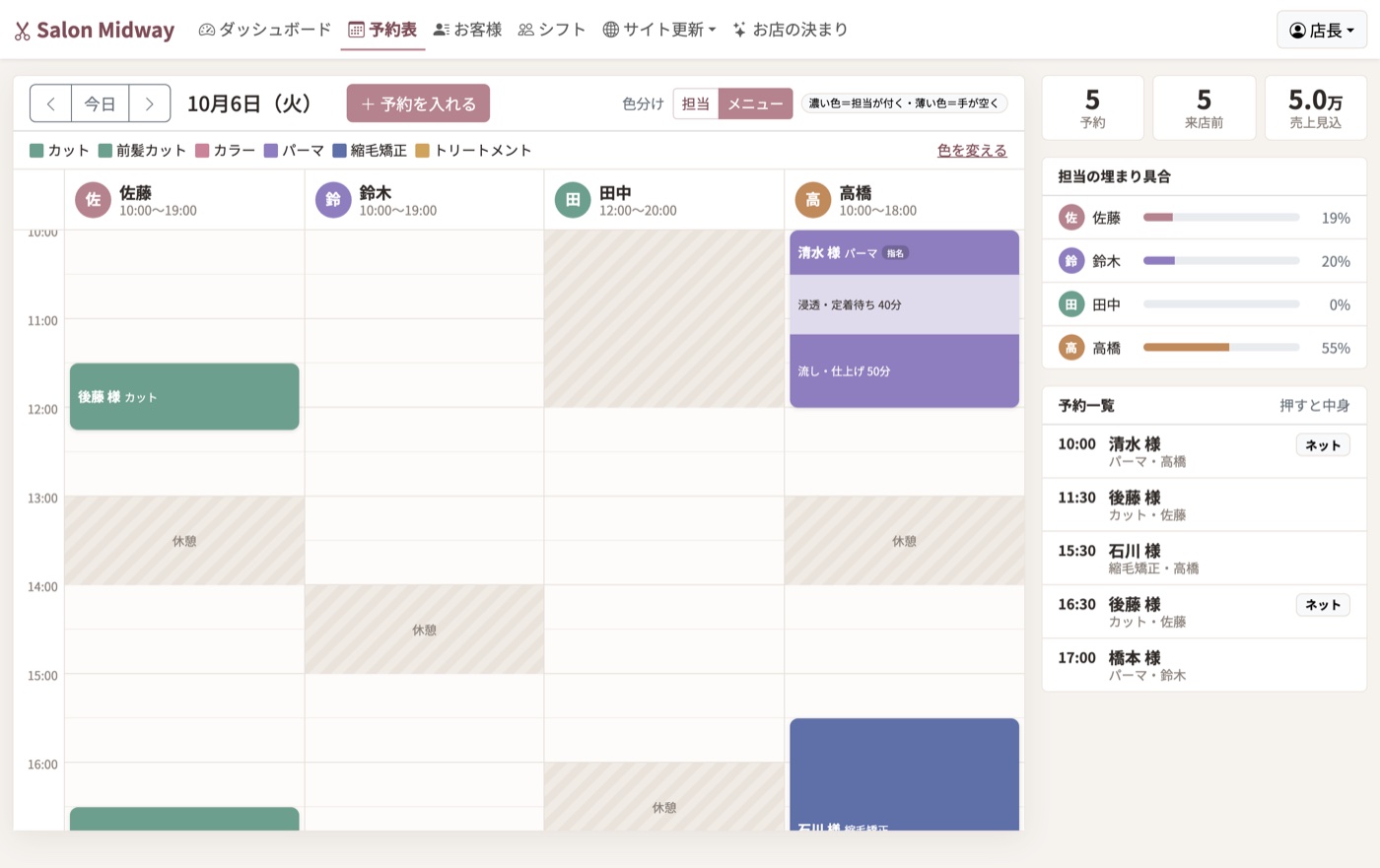Open the お店の決まり settings page

click(791, 30)
